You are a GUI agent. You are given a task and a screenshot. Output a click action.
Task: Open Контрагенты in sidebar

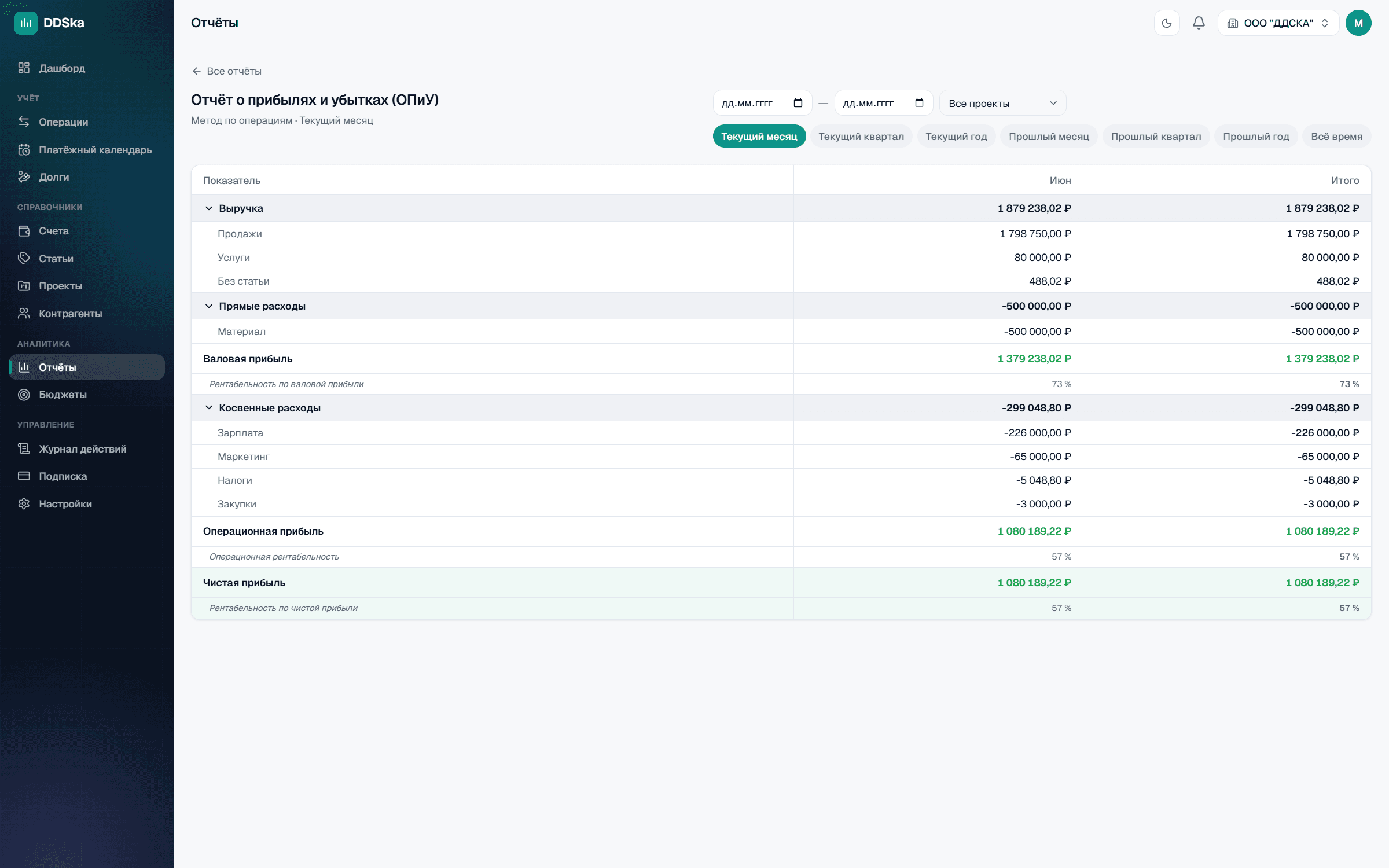point(87,314)
